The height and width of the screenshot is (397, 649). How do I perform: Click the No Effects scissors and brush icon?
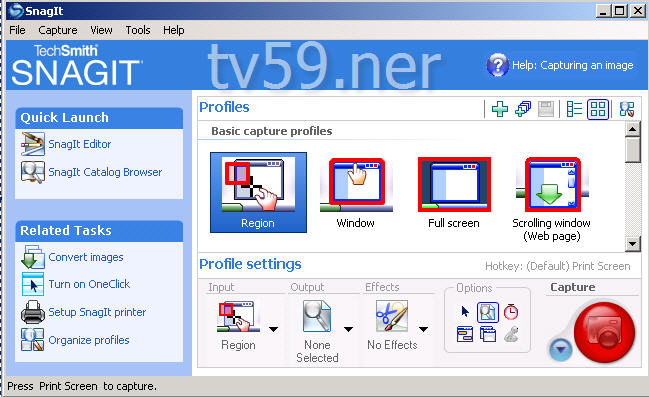(392, 316)
